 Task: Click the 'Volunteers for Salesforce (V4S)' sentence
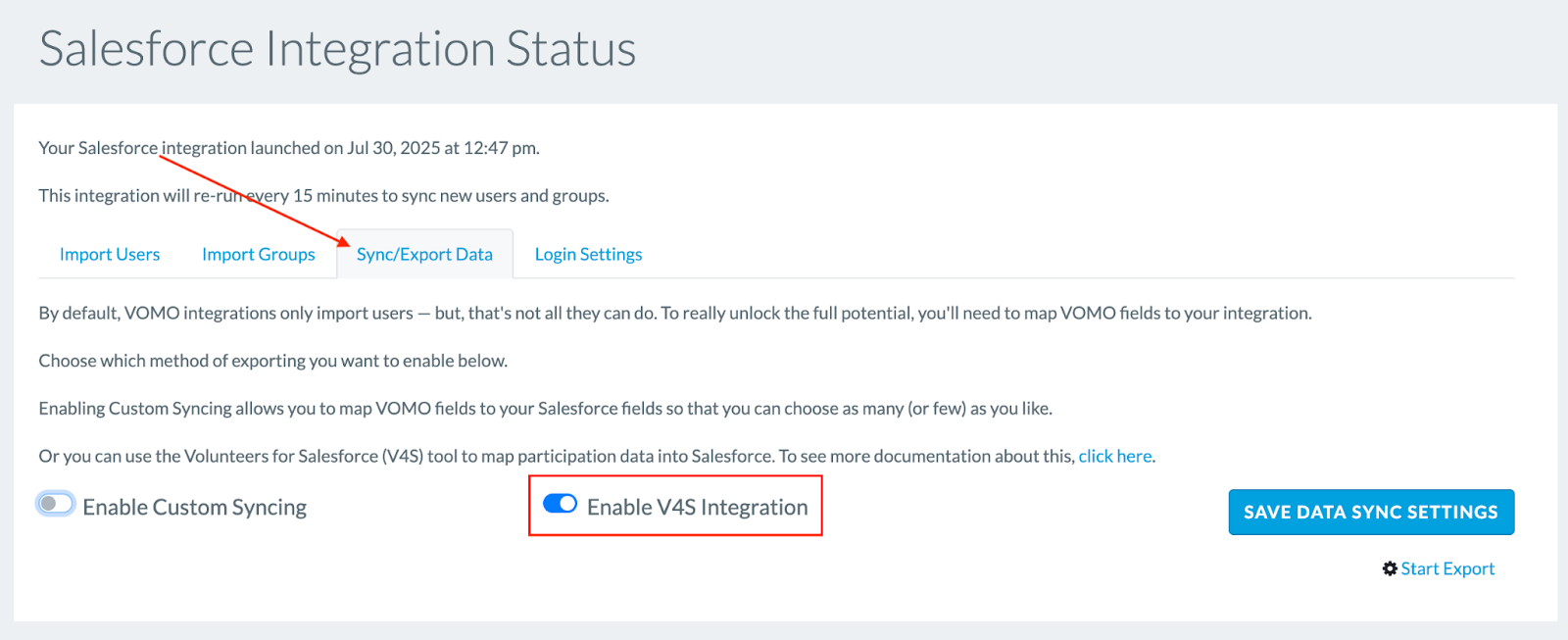click(x=597, y=456)
